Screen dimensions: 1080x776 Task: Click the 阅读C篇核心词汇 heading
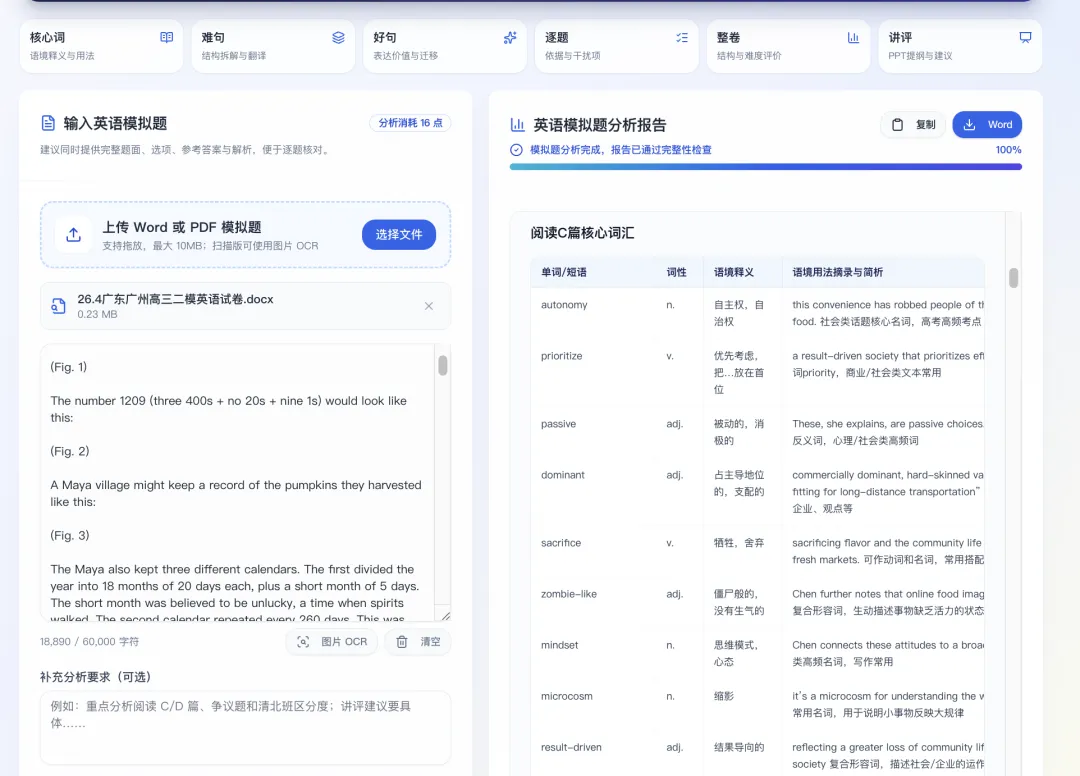click(583, 233)
